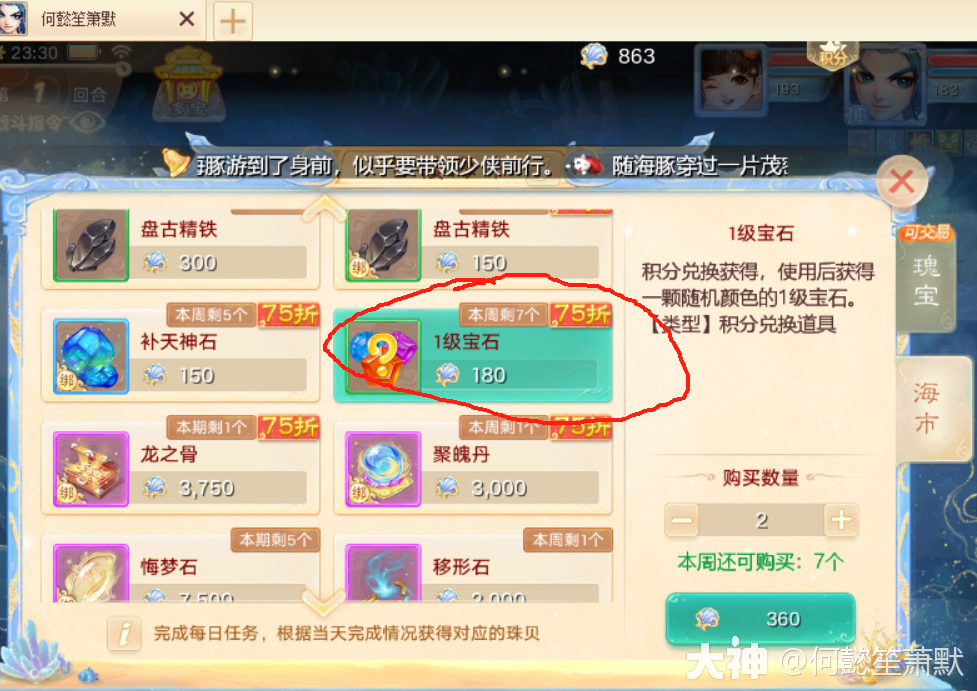Expand item list upward with top chevron
This screenshot has width=977, height=691.
[x=324, y=207]
